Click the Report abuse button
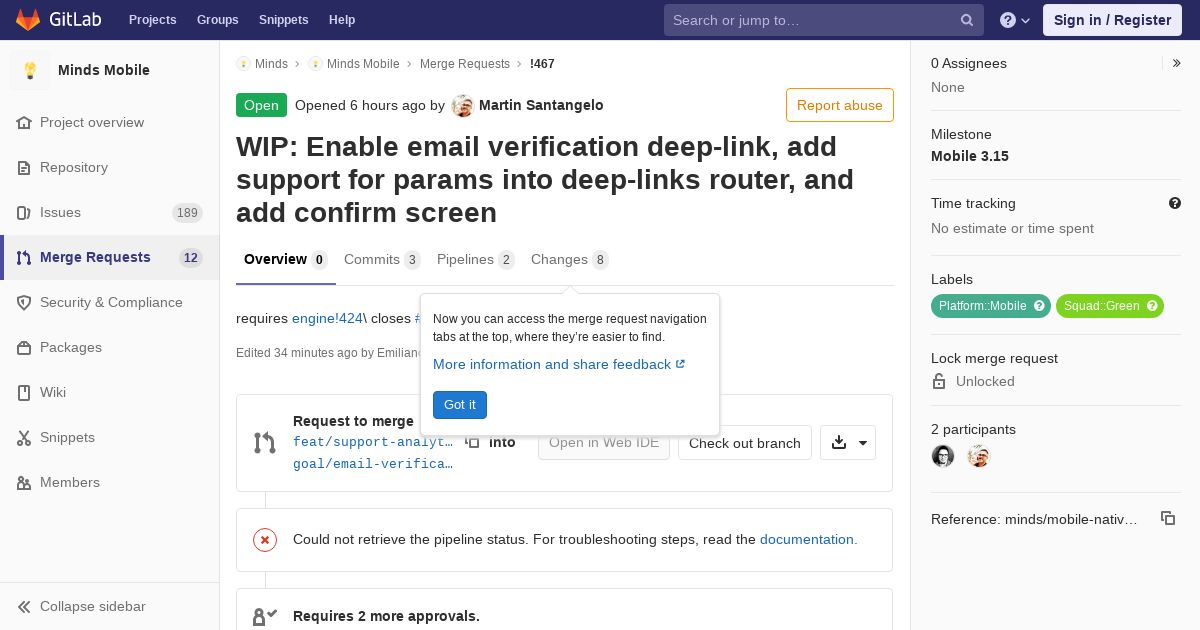The height and width of the screenshot is (630, 1200). click(840, 105)
